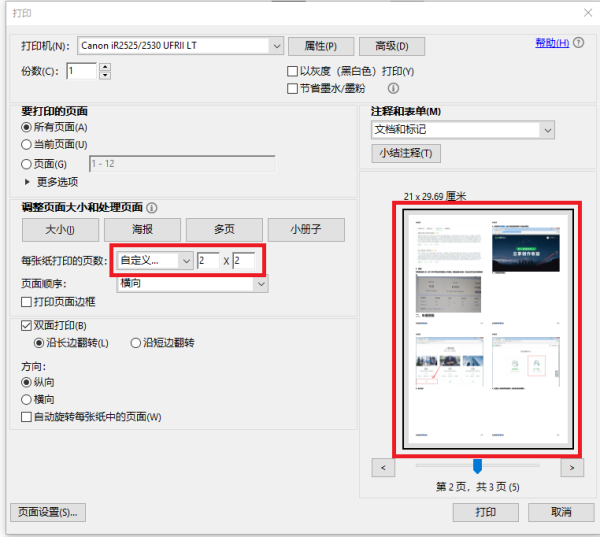The height and width of the screenshot is (537, 600).
Task: Select the 当前页面 radio button
Action: coord(27,145)
